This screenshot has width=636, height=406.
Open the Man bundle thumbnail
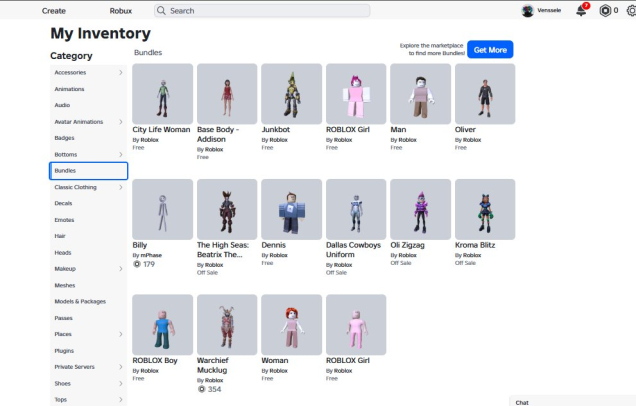(421, 94)
